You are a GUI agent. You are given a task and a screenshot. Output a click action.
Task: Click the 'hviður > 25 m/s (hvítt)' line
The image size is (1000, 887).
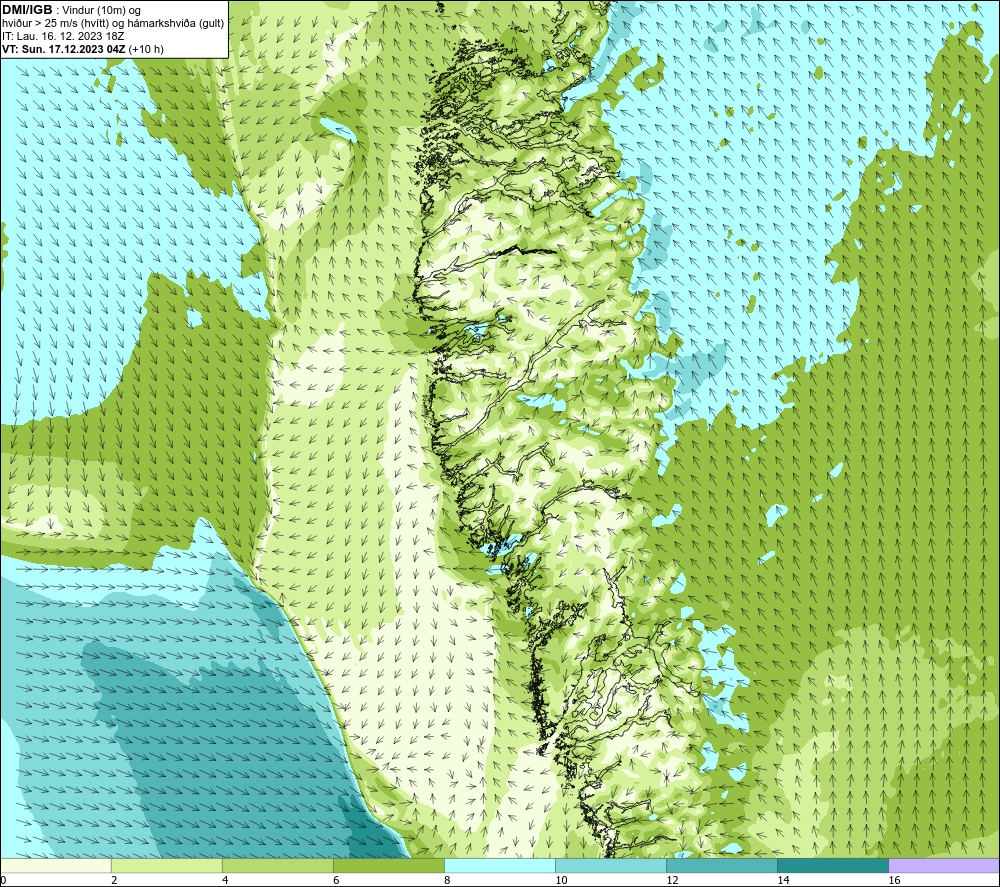(x=55, y=23)
